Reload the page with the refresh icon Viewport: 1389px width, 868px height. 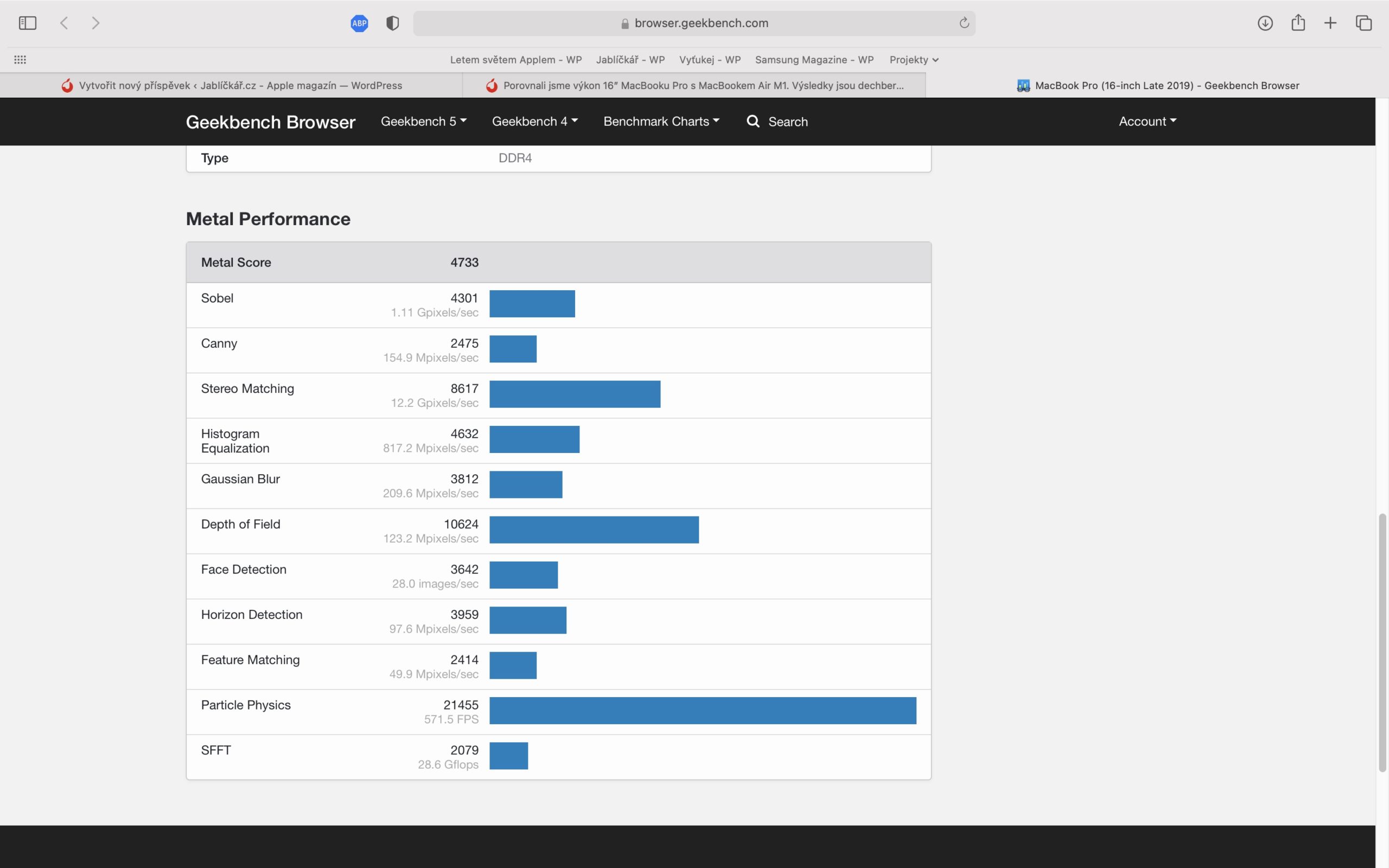point(964,23)
